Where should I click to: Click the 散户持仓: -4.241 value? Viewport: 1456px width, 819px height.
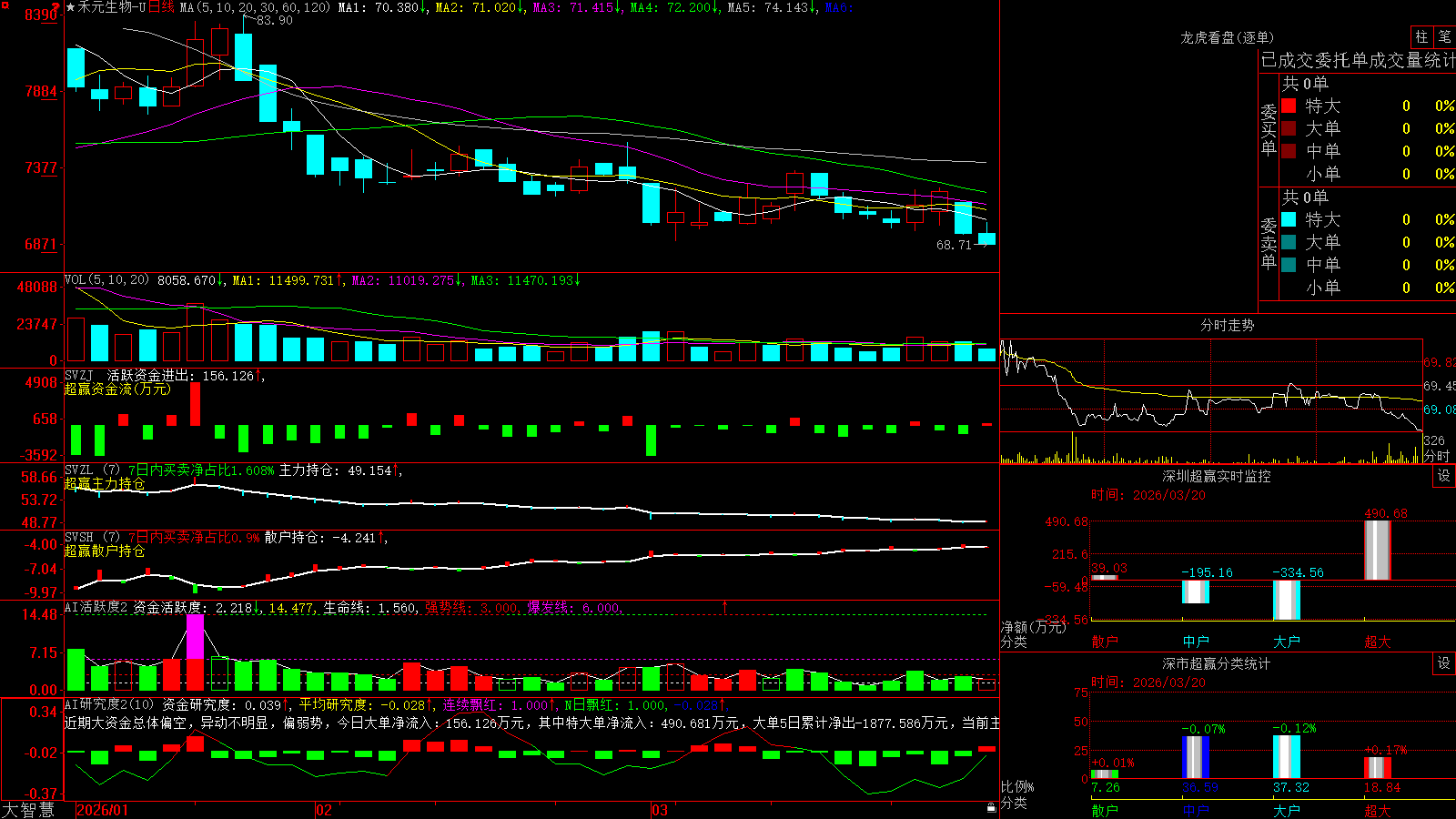[320, 538]
